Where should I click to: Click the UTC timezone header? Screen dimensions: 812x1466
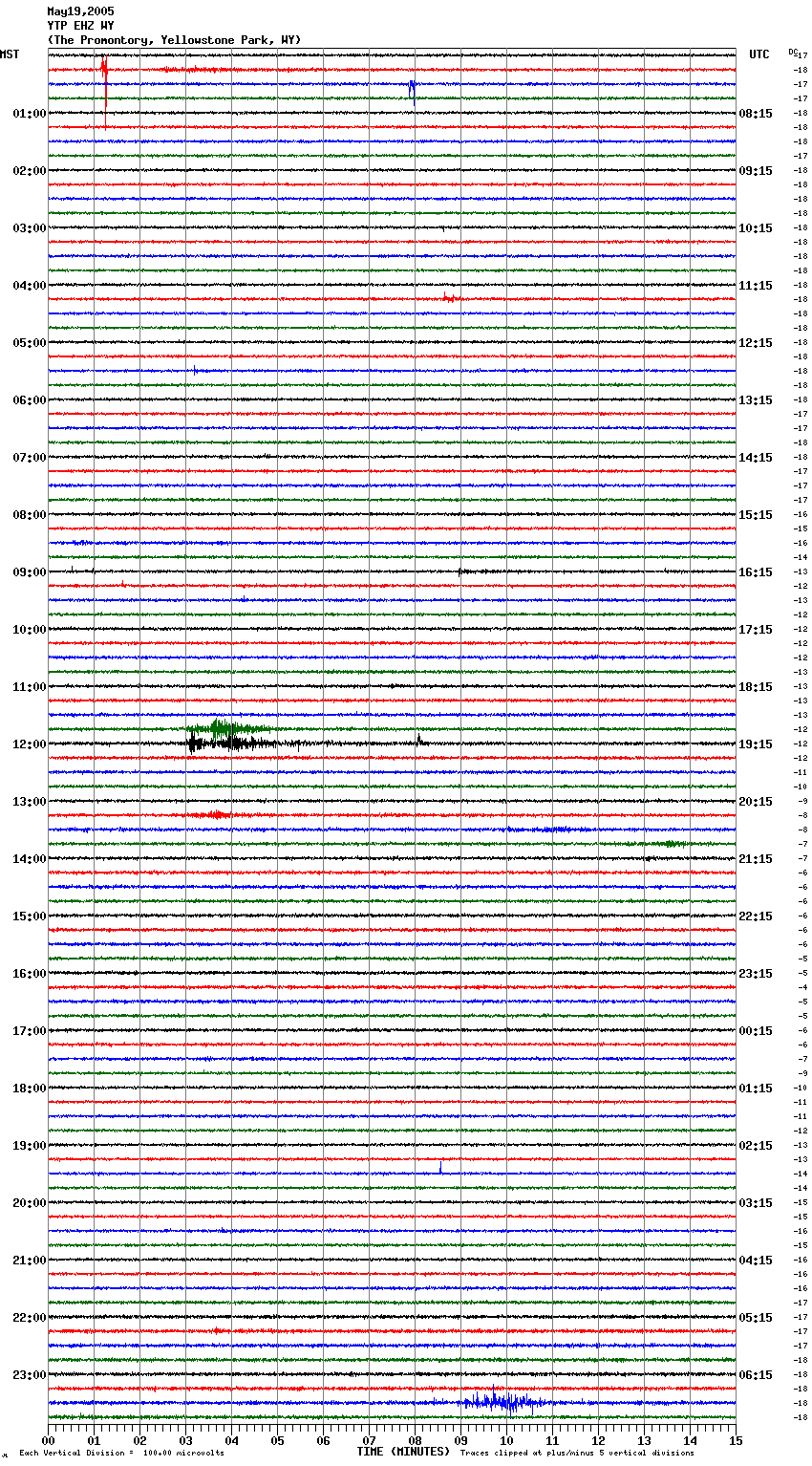tap(759, 54)
